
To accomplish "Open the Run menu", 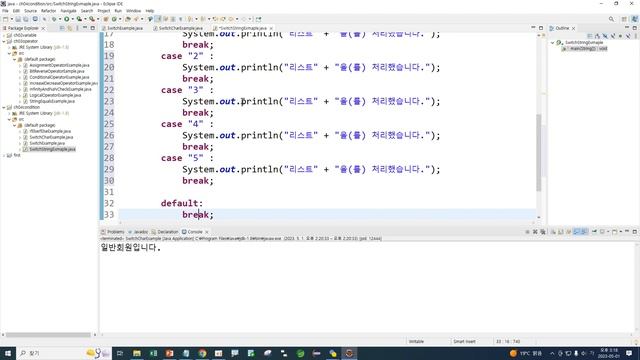I will [x=118, y=11].
